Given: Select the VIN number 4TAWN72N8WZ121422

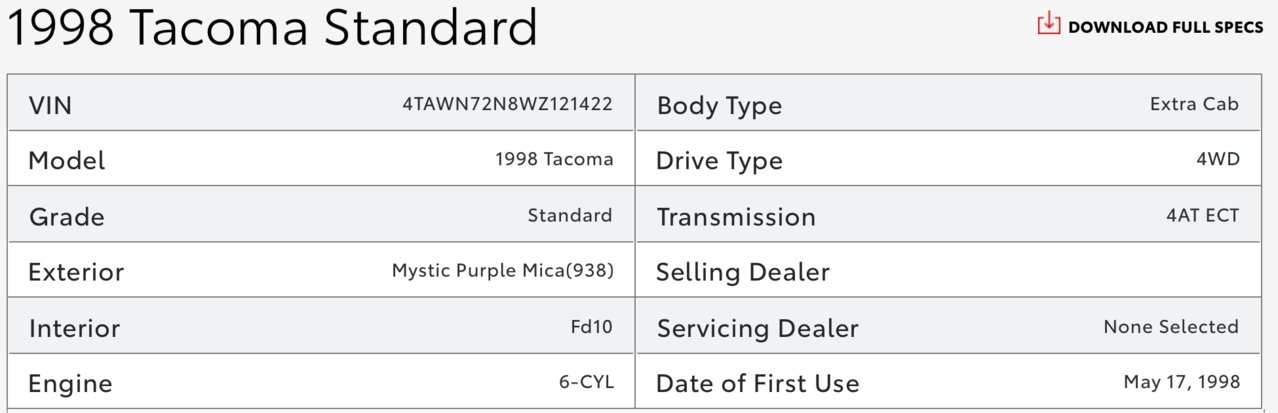Looking at the screenshot, I should pos(507,103).
